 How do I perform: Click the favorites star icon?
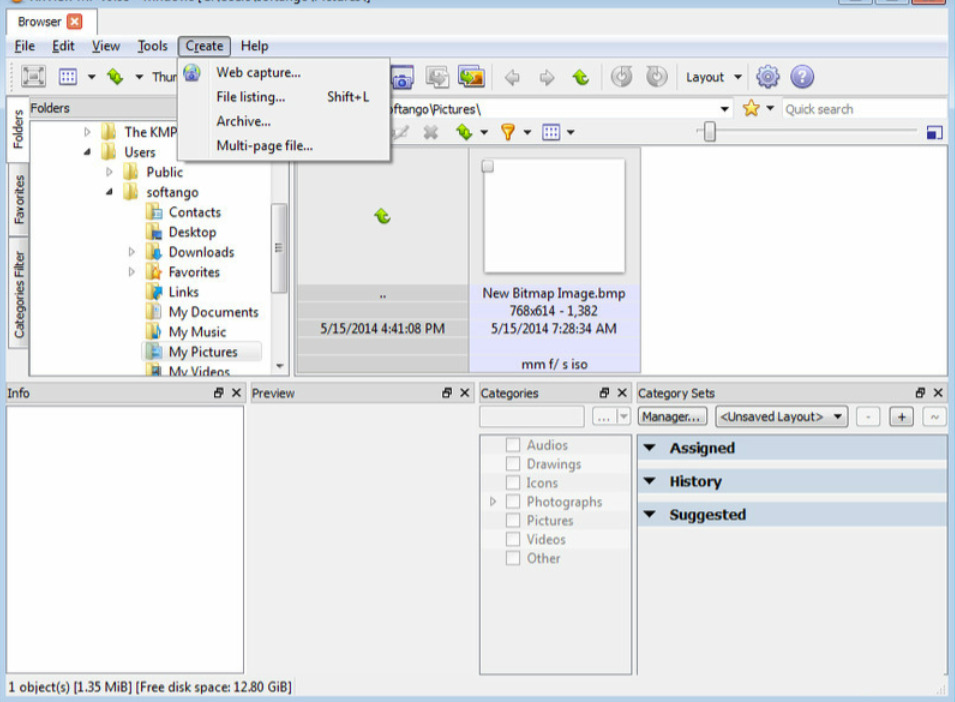[751, 108]
